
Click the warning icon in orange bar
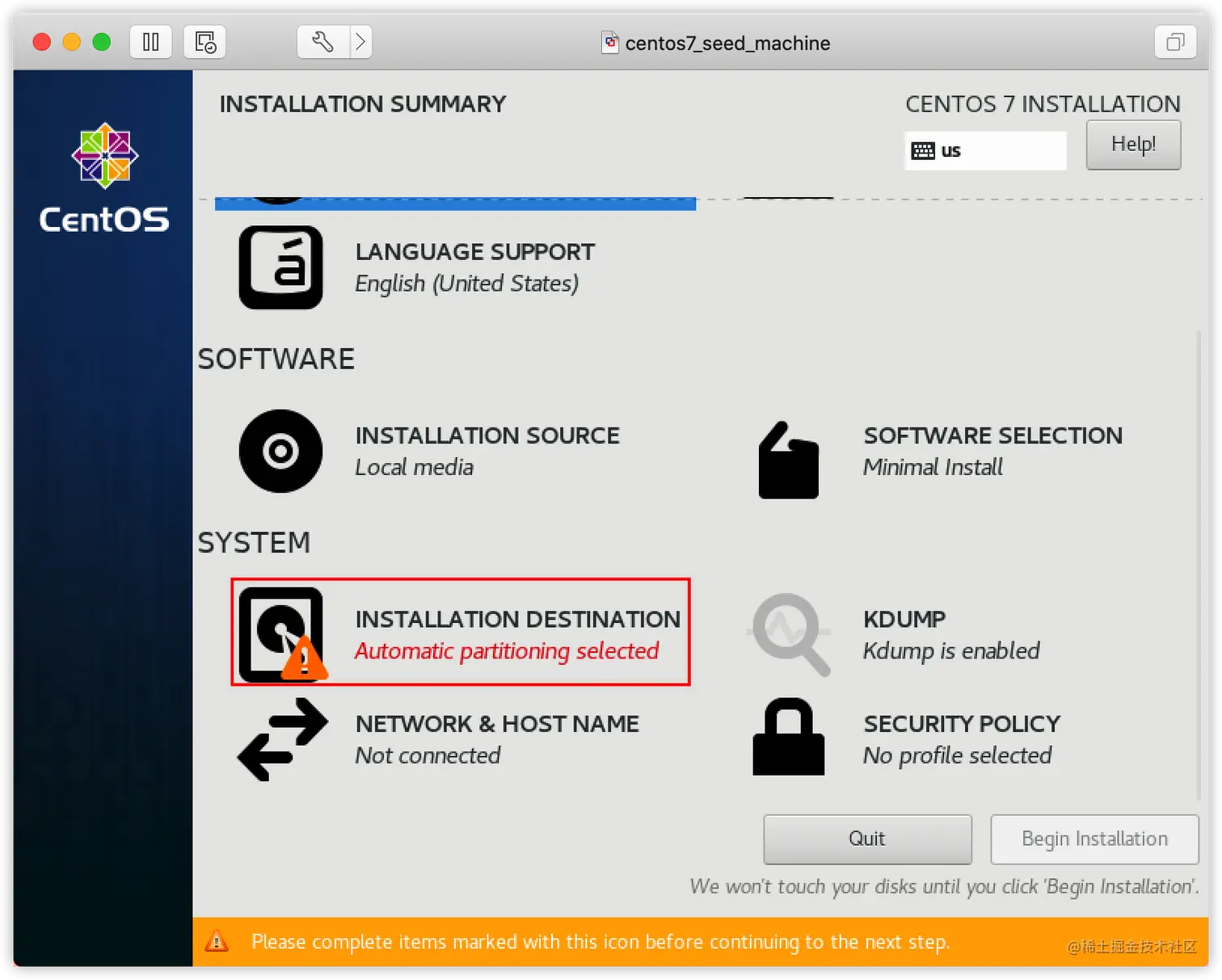click(x=217, y=940)
